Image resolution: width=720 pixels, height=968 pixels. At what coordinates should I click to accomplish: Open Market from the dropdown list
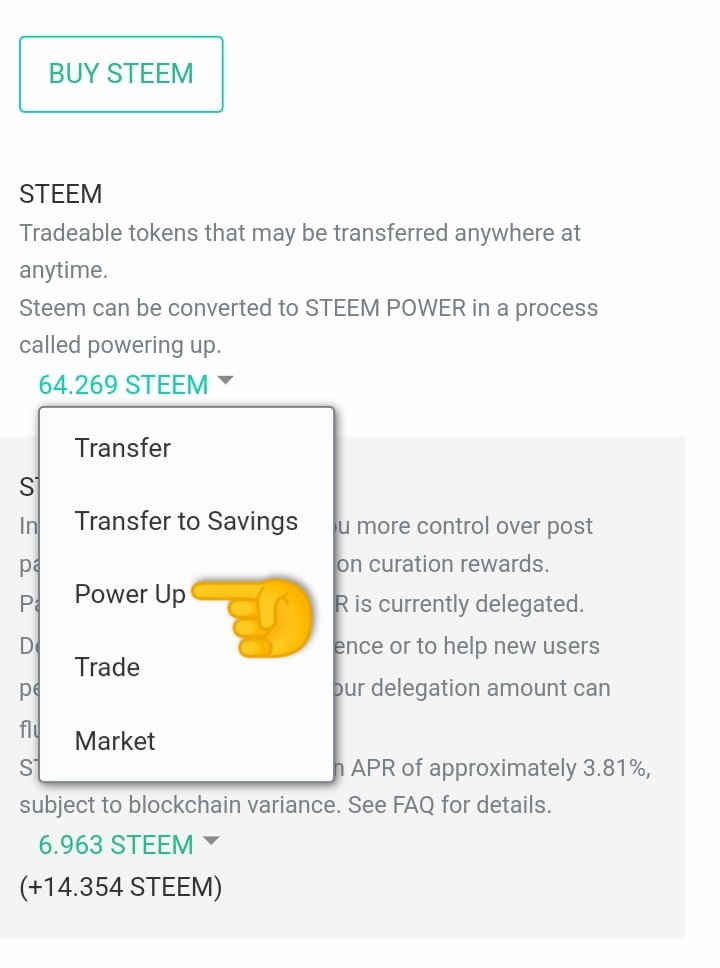pyautogui.click(x=115, y=741)
